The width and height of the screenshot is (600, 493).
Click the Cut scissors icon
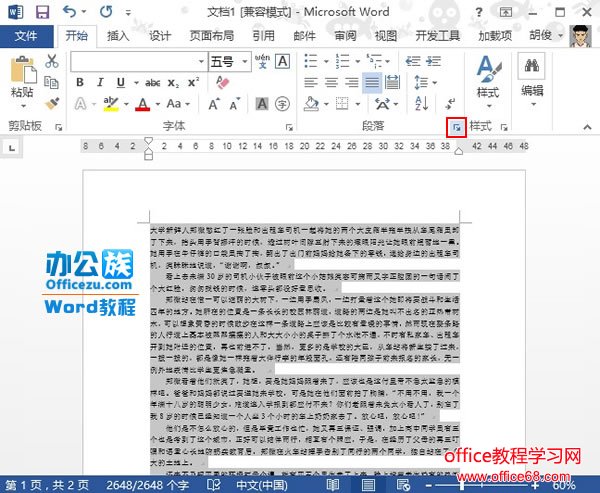click(51, 61)
